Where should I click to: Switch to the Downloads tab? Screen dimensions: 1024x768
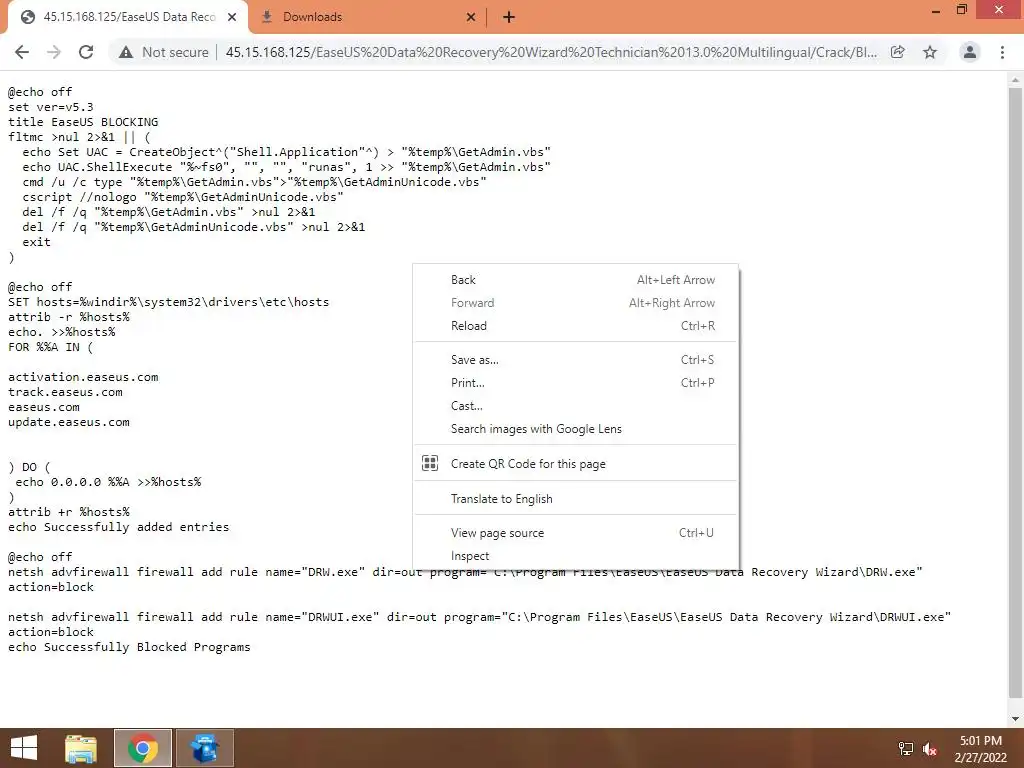(x=366, y=17)
